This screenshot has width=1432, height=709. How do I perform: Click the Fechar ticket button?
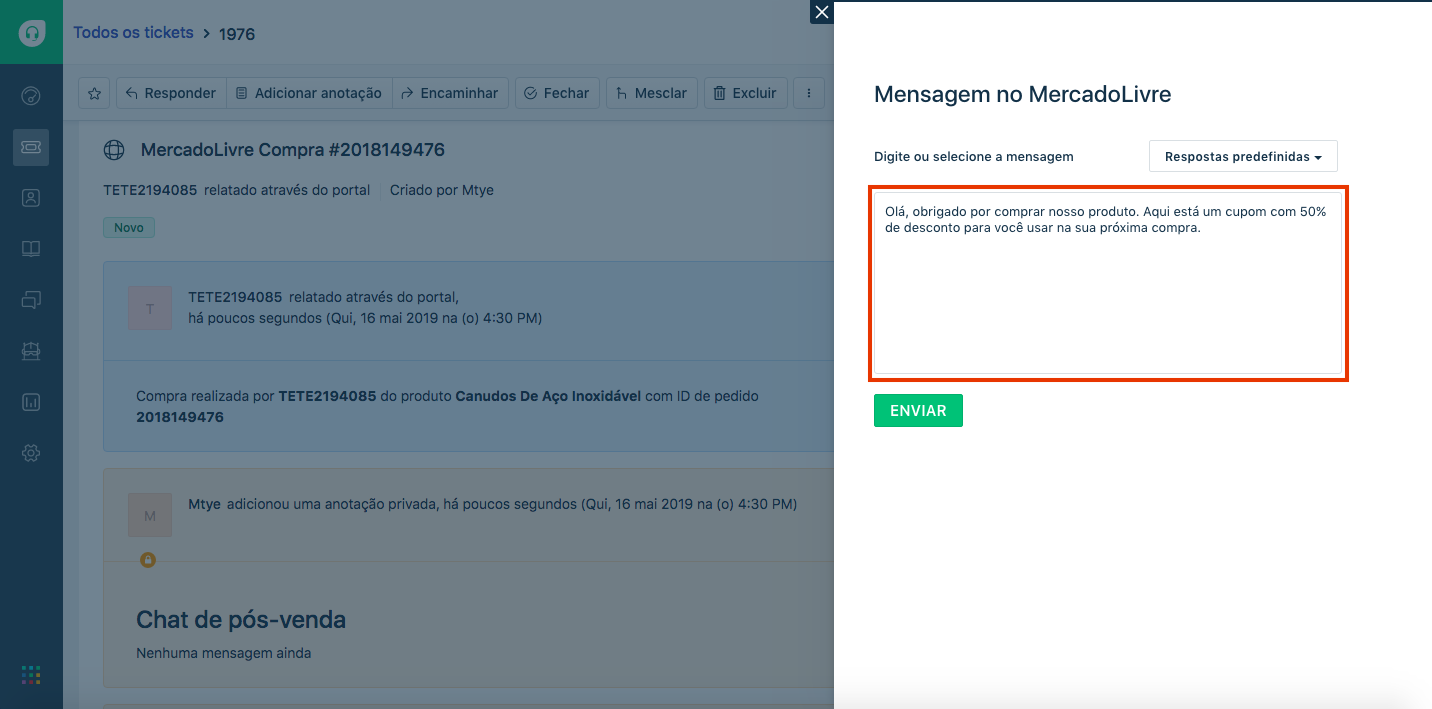click(x=557, y=93)
